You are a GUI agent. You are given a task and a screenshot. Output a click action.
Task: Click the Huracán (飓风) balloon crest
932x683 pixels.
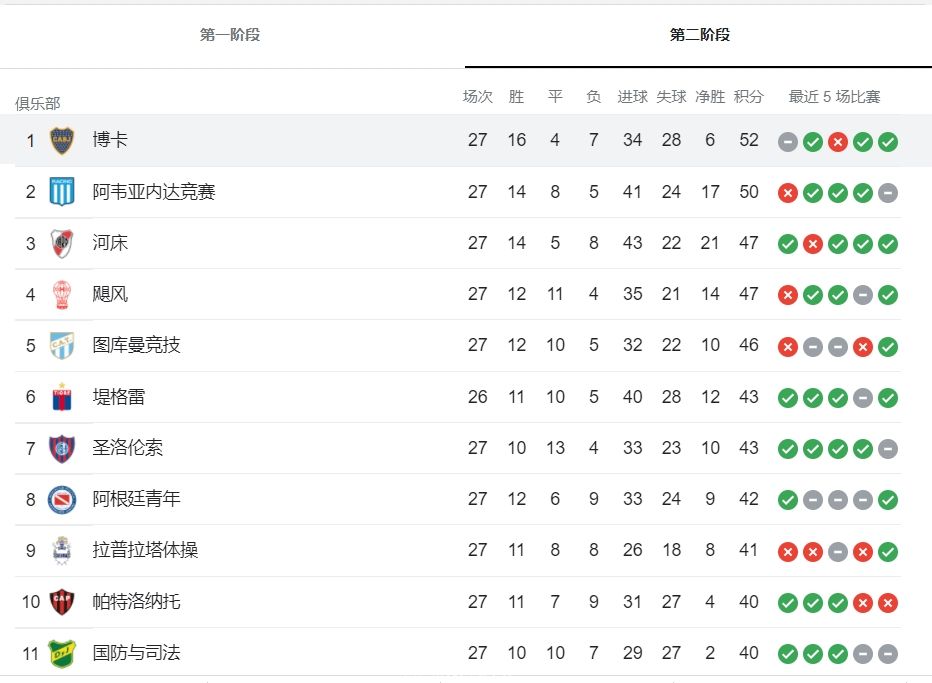(x=62, y=294)
